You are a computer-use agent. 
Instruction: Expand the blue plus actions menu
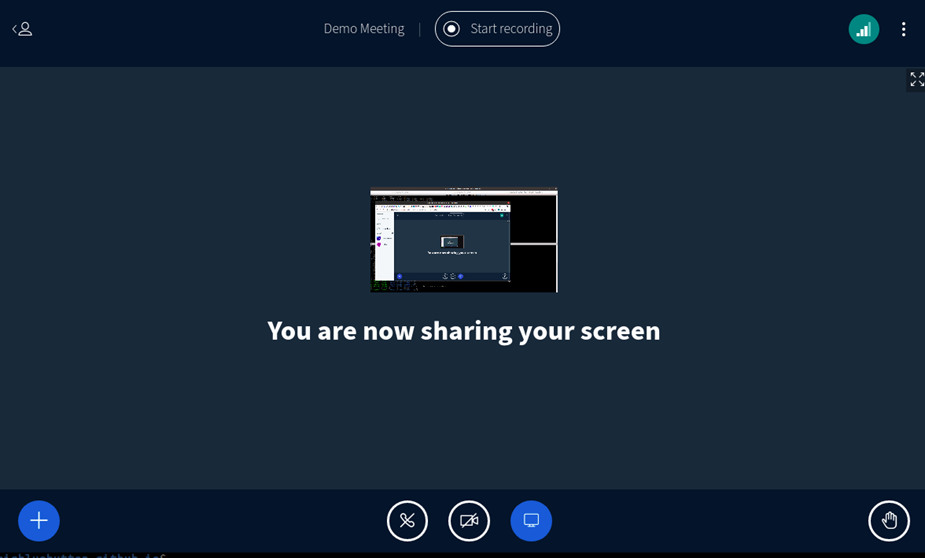[39, 521]
